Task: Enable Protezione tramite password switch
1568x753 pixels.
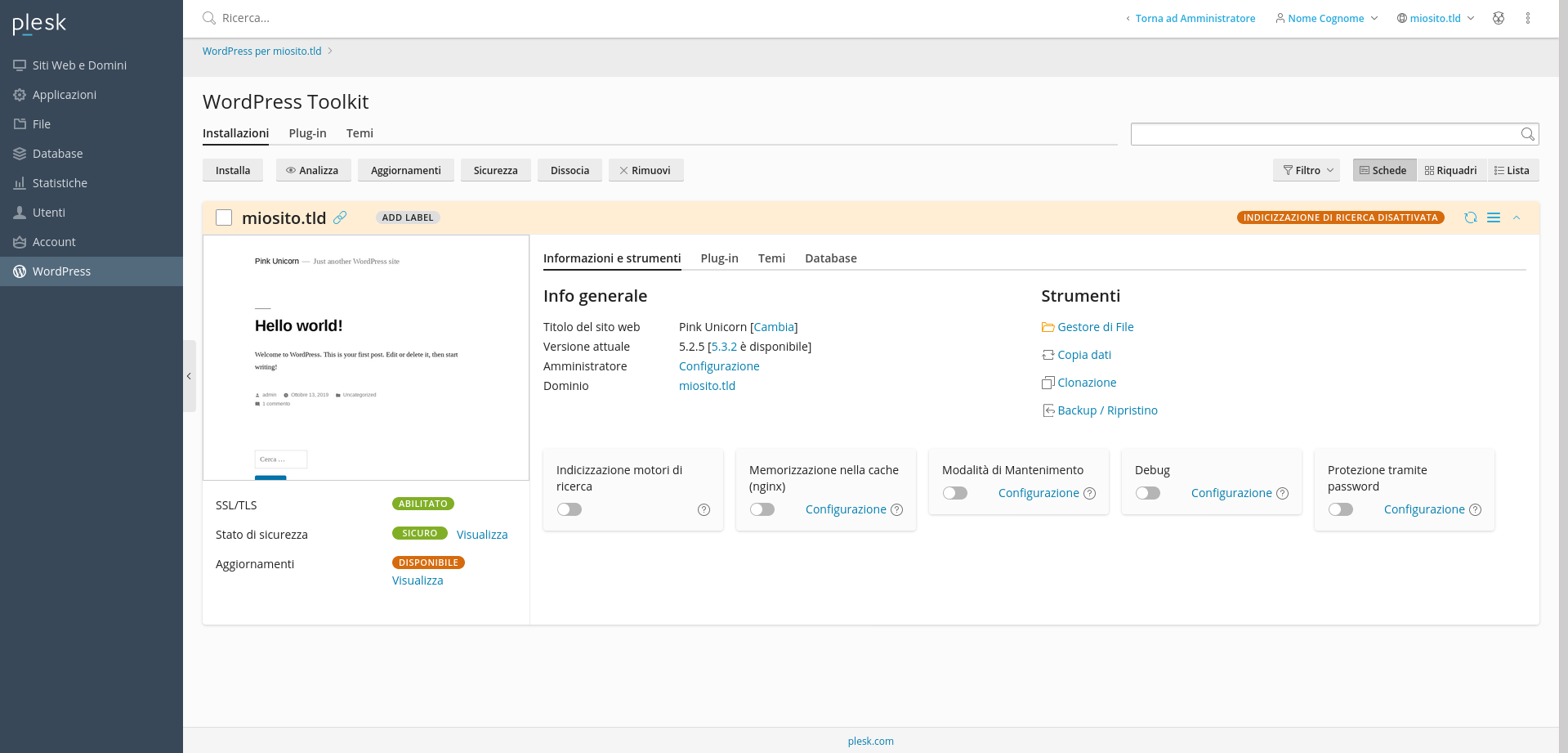Action: tap(1341, 509)
